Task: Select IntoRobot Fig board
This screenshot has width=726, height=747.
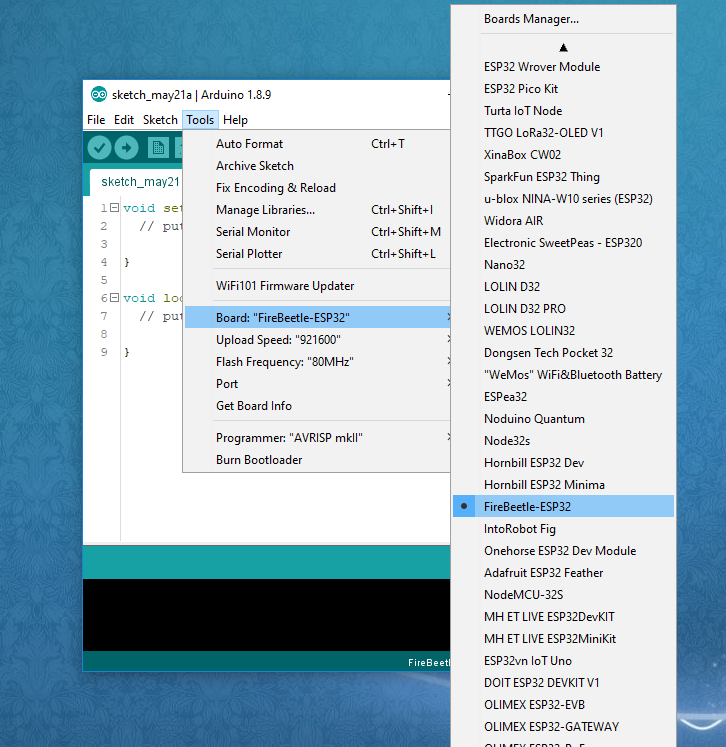Action: point(564,529)
